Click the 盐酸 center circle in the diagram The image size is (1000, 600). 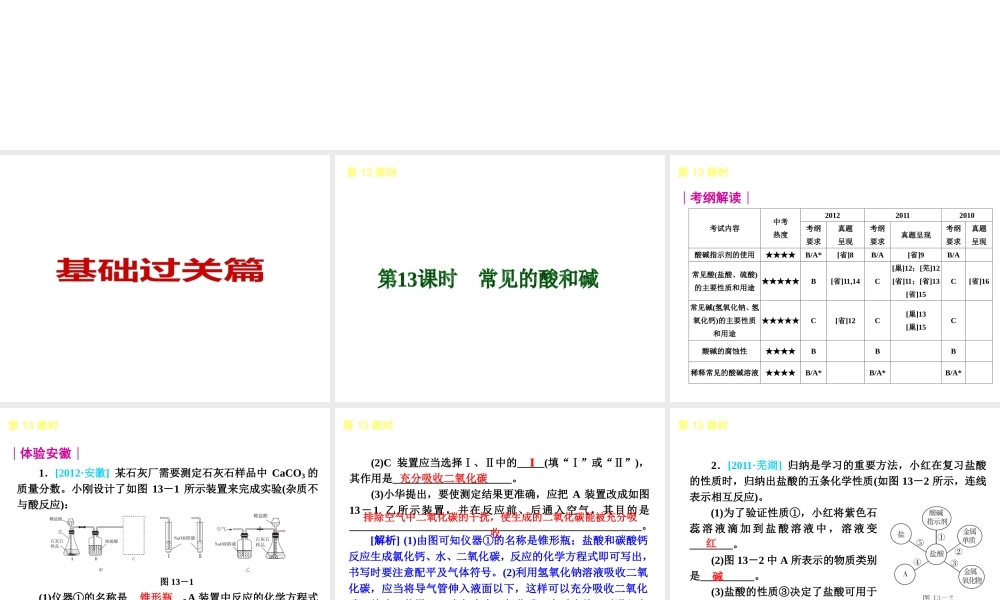[936, 553]
